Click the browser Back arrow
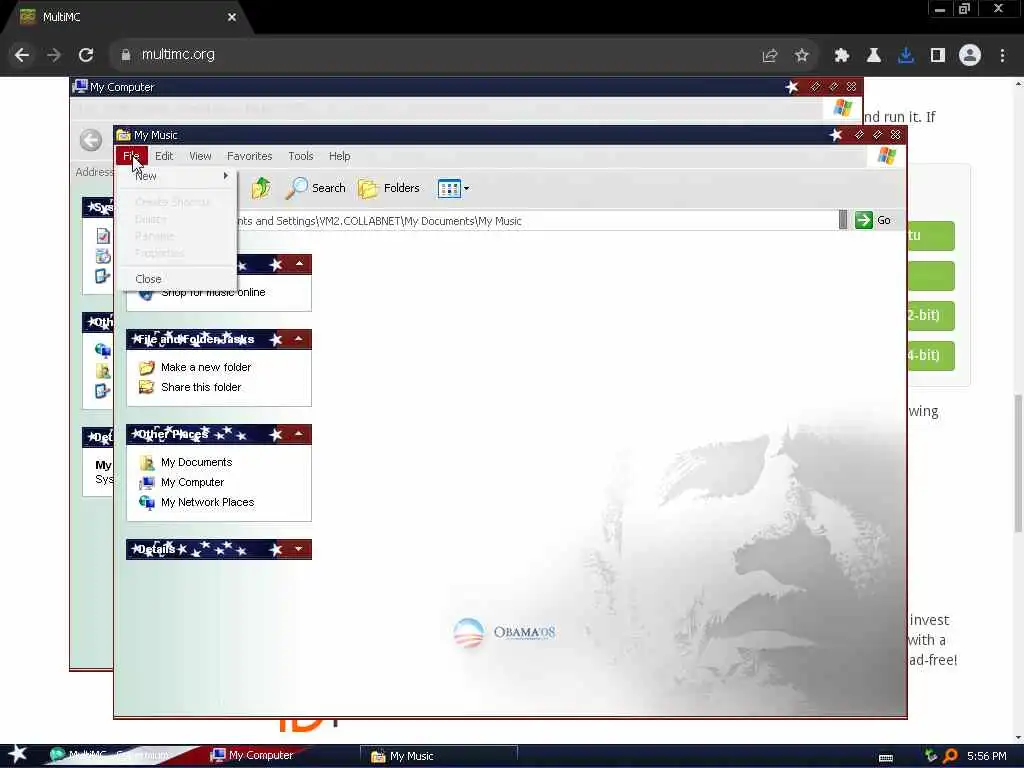This screenshot has height=768, width=1024. (22, 56)
